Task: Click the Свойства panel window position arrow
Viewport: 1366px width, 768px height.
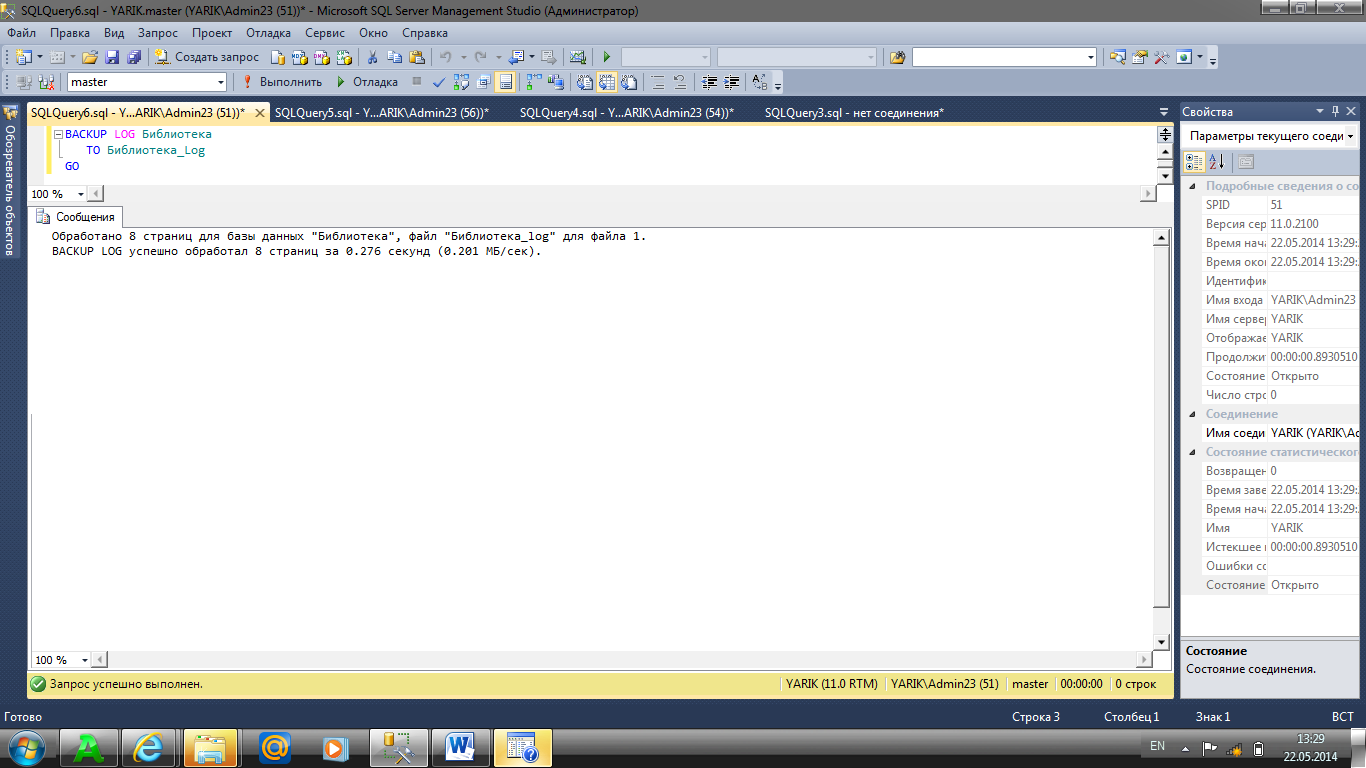Action: pos(1319,111)
